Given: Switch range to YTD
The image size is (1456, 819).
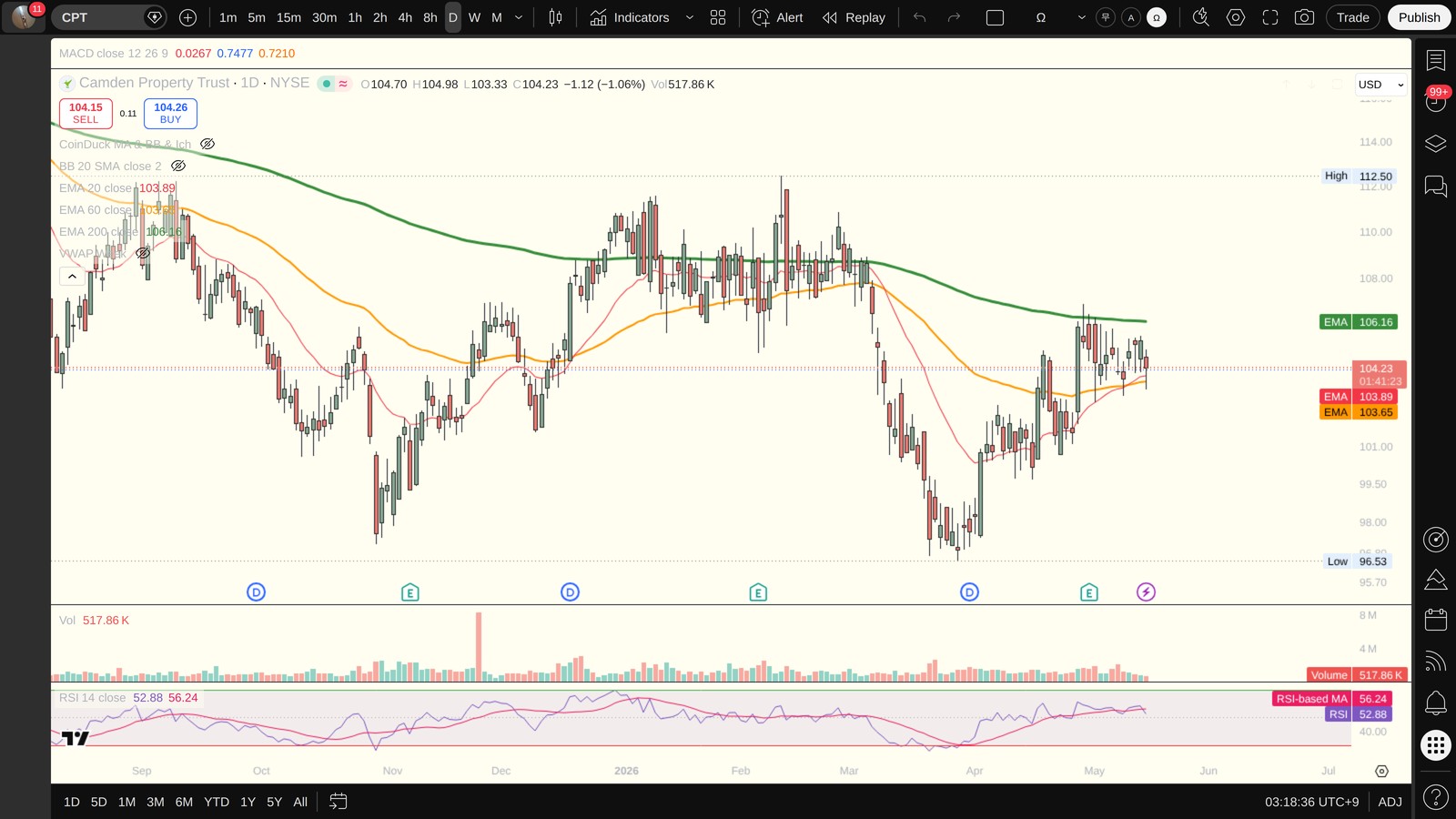Looking at the screenshot, I should [217, 802].
